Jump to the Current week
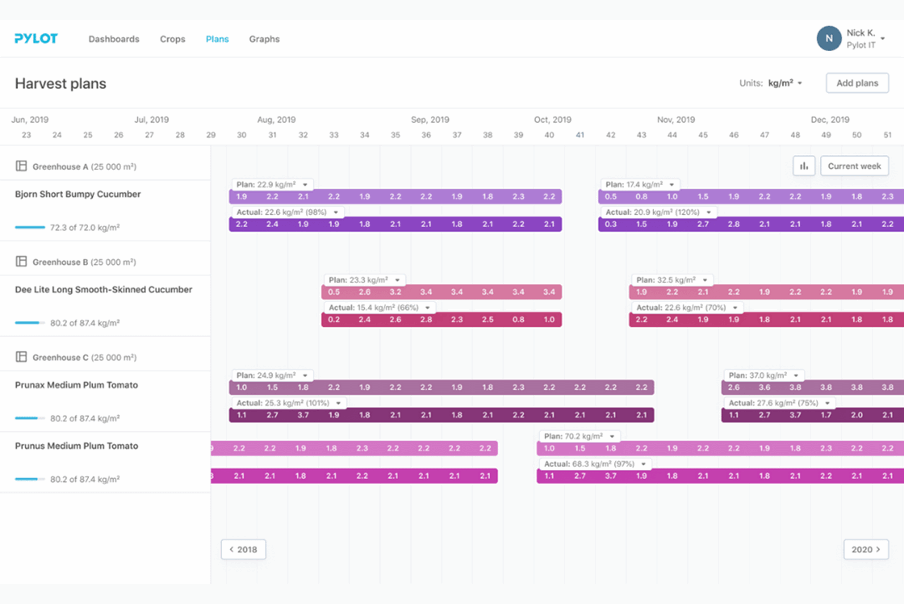Viewport: 904px width, 604px height. (x=854, y=166)
